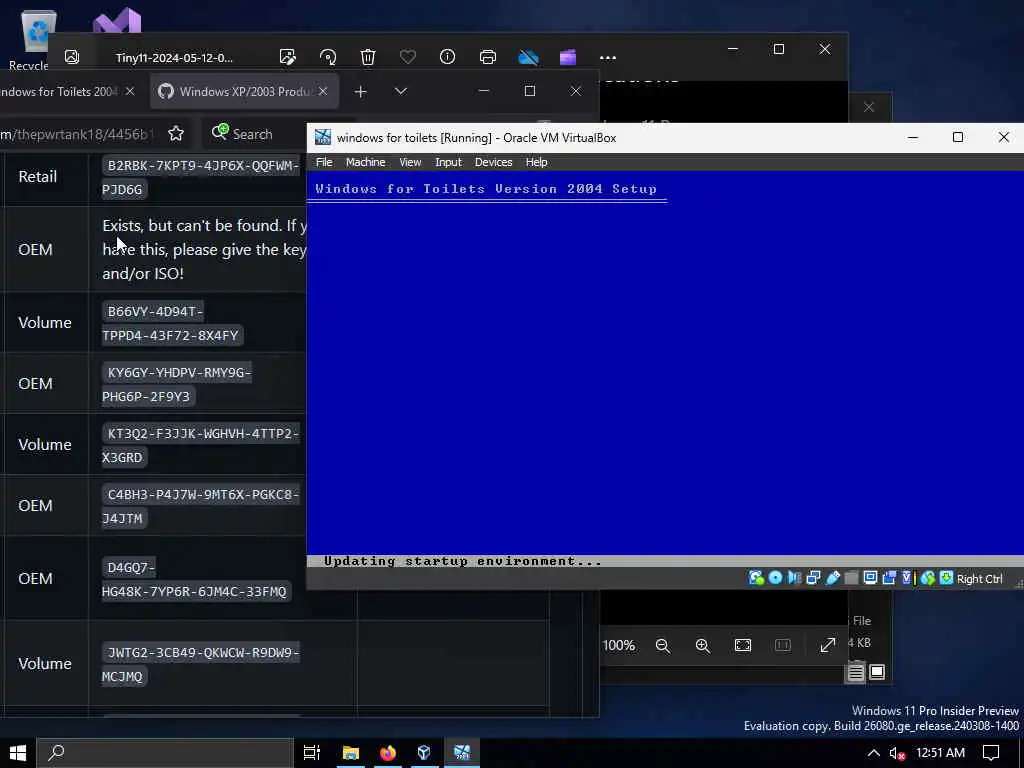Screen dimensions: 1024x768
Task: Click the purple Clipchamp icon in Photos toolbar
Action: point(568,57)
